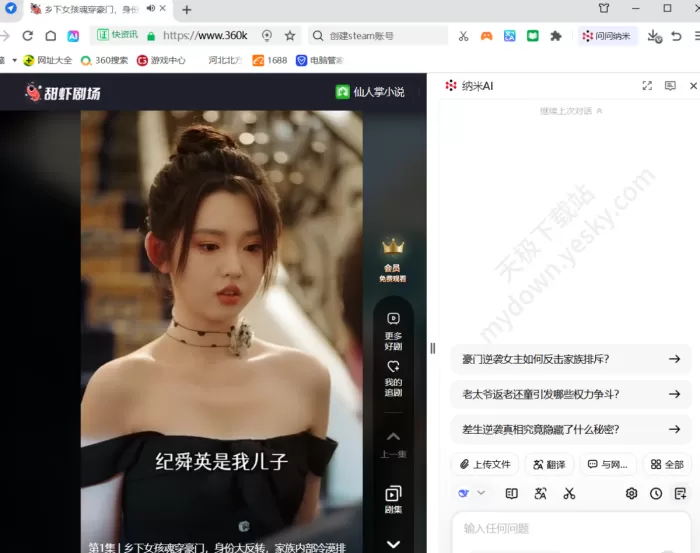Open the downloads icon
The height and width of the screenshot is (553, 700).
tap(654, 36)
